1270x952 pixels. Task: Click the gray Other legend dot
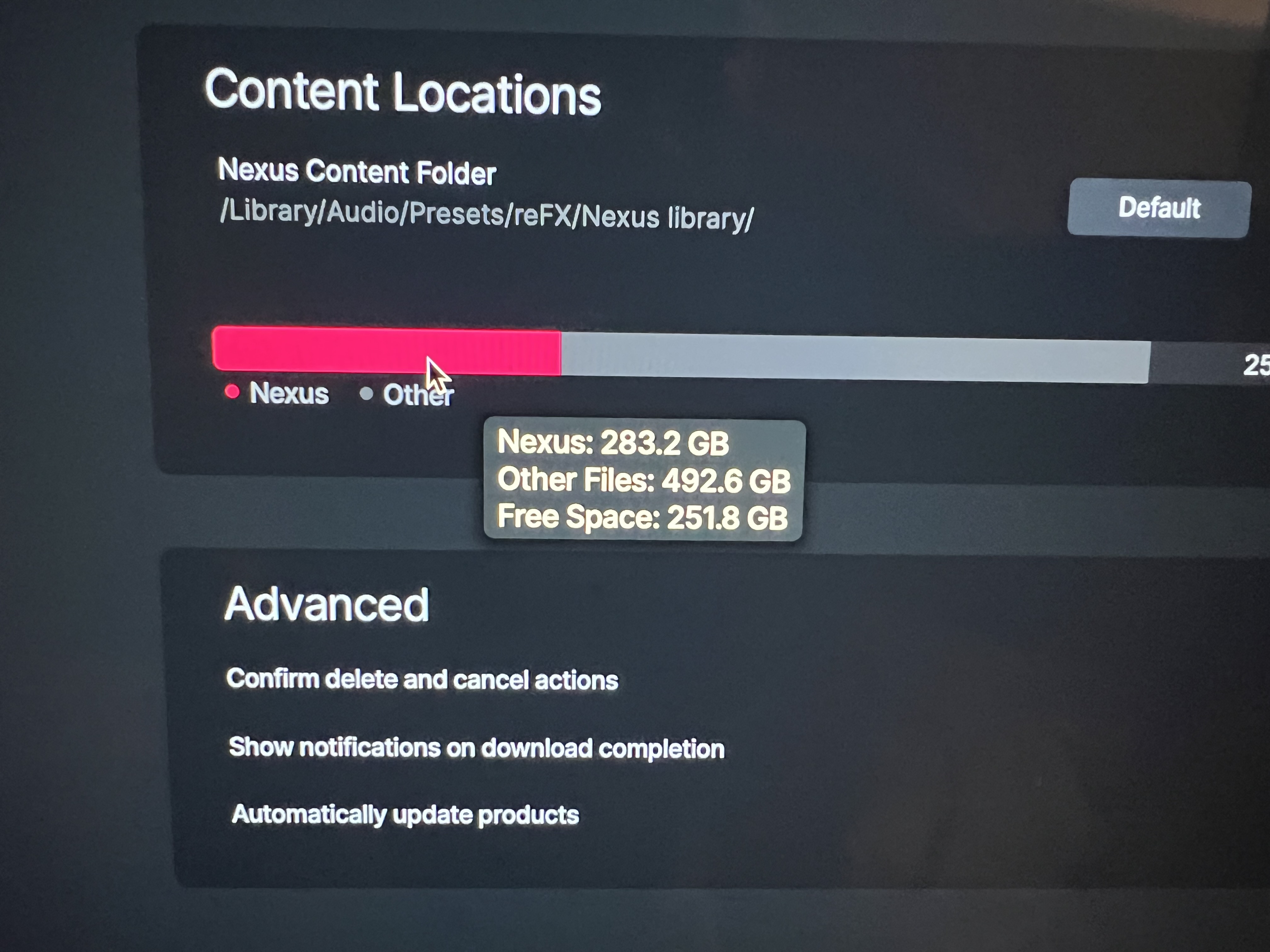click(x=366, y=394)
